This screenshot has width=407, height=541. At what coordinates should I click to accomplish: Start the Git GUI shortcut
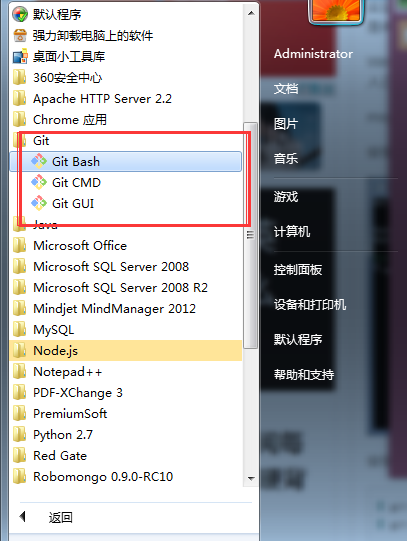[126, 204]
